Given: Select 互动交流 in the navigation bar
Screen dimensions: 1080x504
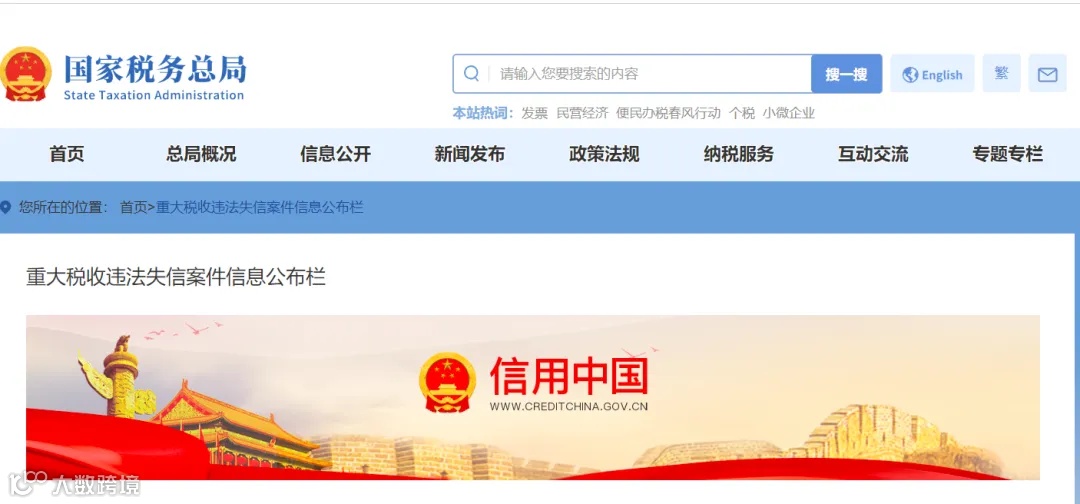Looking at the screenshot, I should (873, 154).
